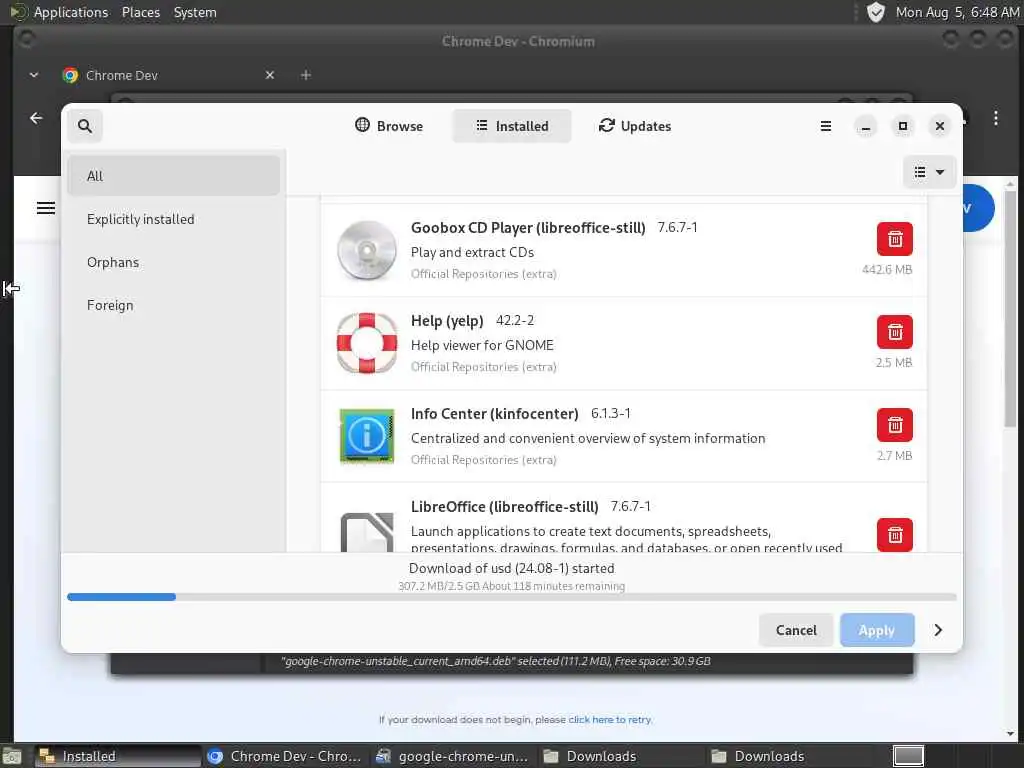Click the LibreOffice document icon
The width and height of the screenshot is (1024, 768).
[366, 532]
